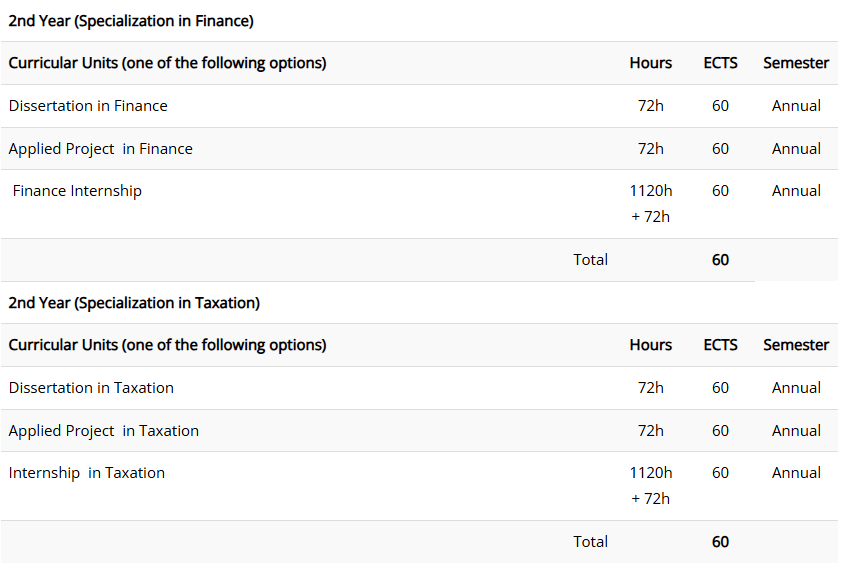Click the Hours column header in Taxation table
This screenshot has width=841, height=566.
pos(651,345)
